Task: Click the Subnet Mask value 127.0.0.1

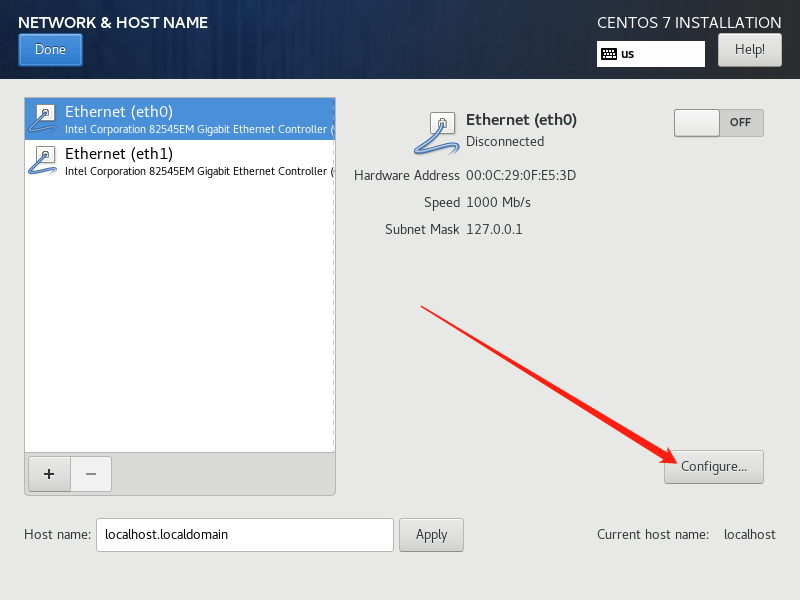Action: (x=494, y=230)
